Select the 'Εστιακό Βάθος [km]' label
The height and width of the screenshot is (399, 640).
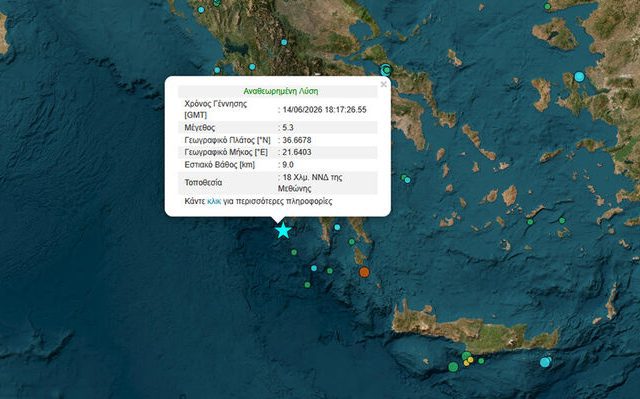(x=220, y=164)
